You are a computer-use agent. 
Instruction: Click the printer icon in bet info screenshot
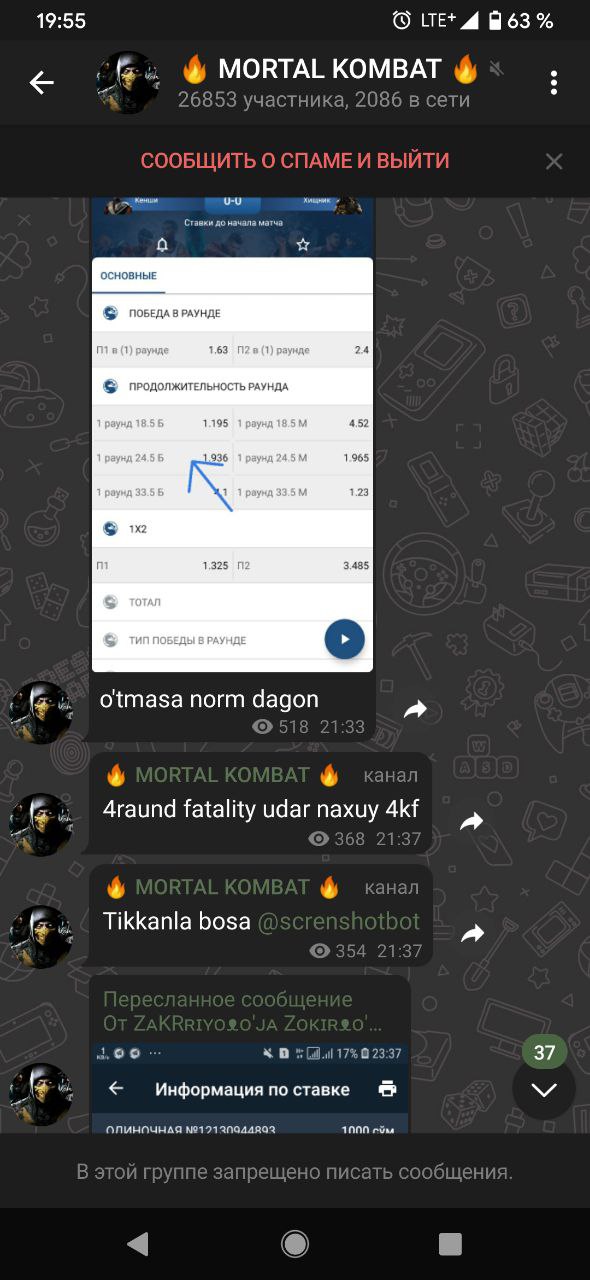tap(388, 1089)
